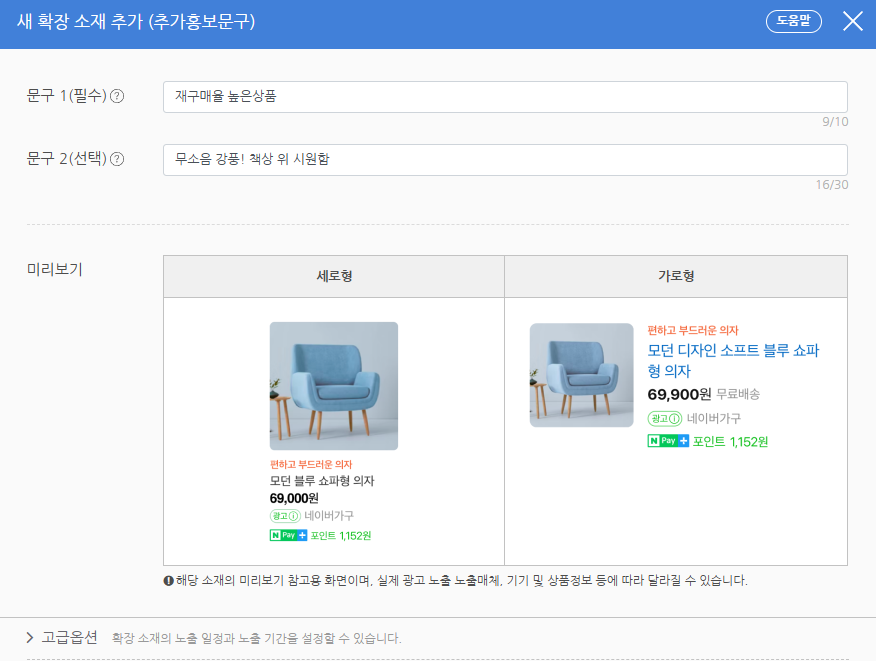Click the N Pay icon in 가로형 preview
The width and height of the screenshot is (876, 661).
coord(661,440)
